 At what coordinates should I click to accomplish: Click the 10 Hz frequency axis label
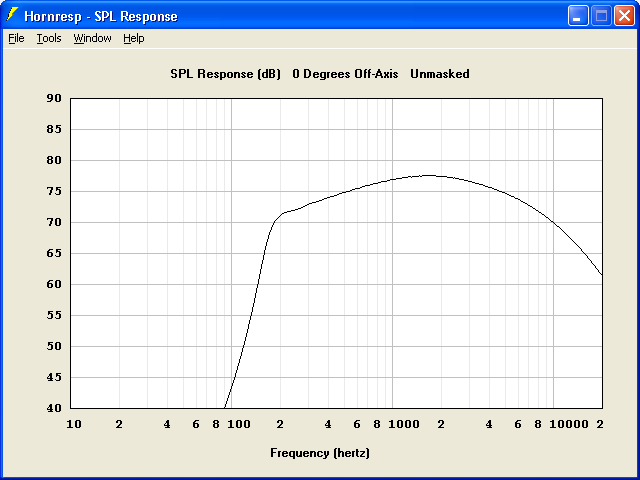(74, 424)
